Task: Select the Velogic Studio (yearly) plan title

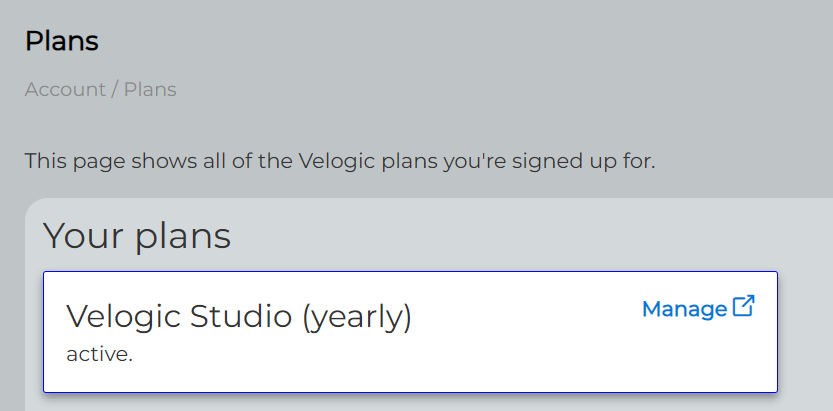Action: [239, 316]
